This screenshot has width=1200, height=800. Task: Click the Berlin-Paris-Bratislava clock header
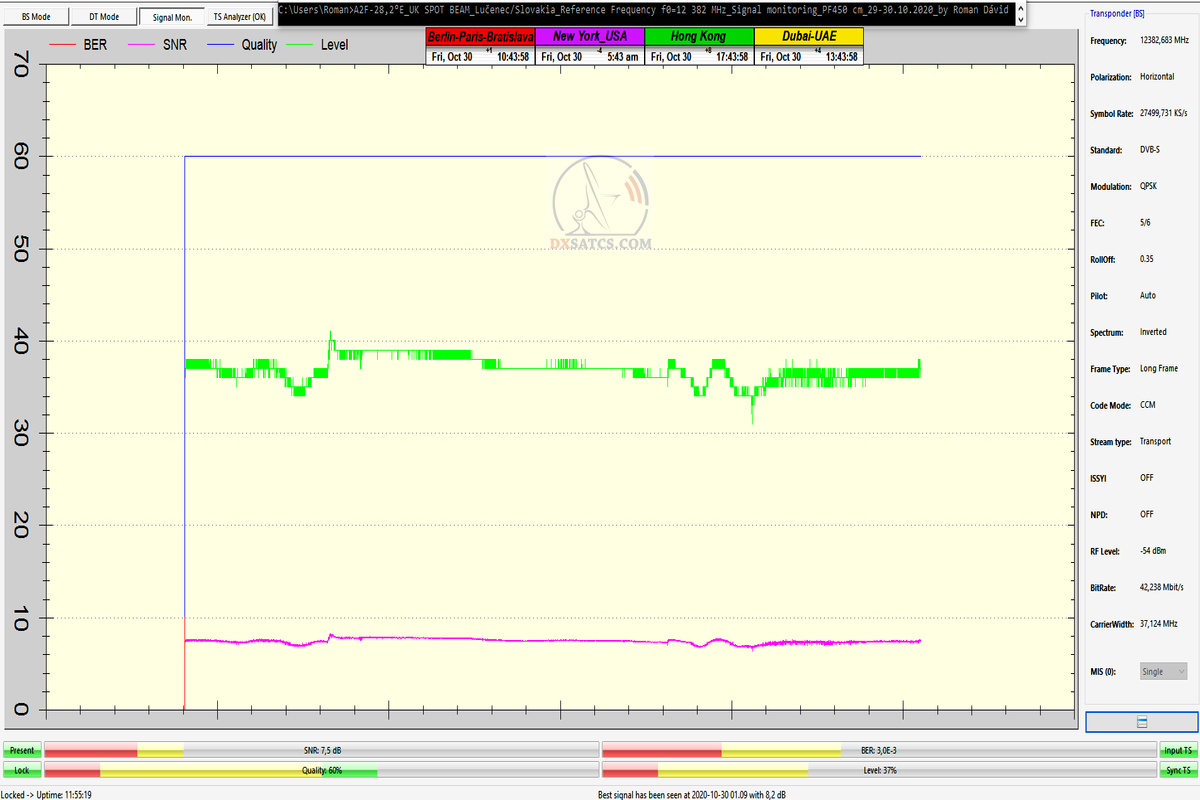tap(480, 36)
